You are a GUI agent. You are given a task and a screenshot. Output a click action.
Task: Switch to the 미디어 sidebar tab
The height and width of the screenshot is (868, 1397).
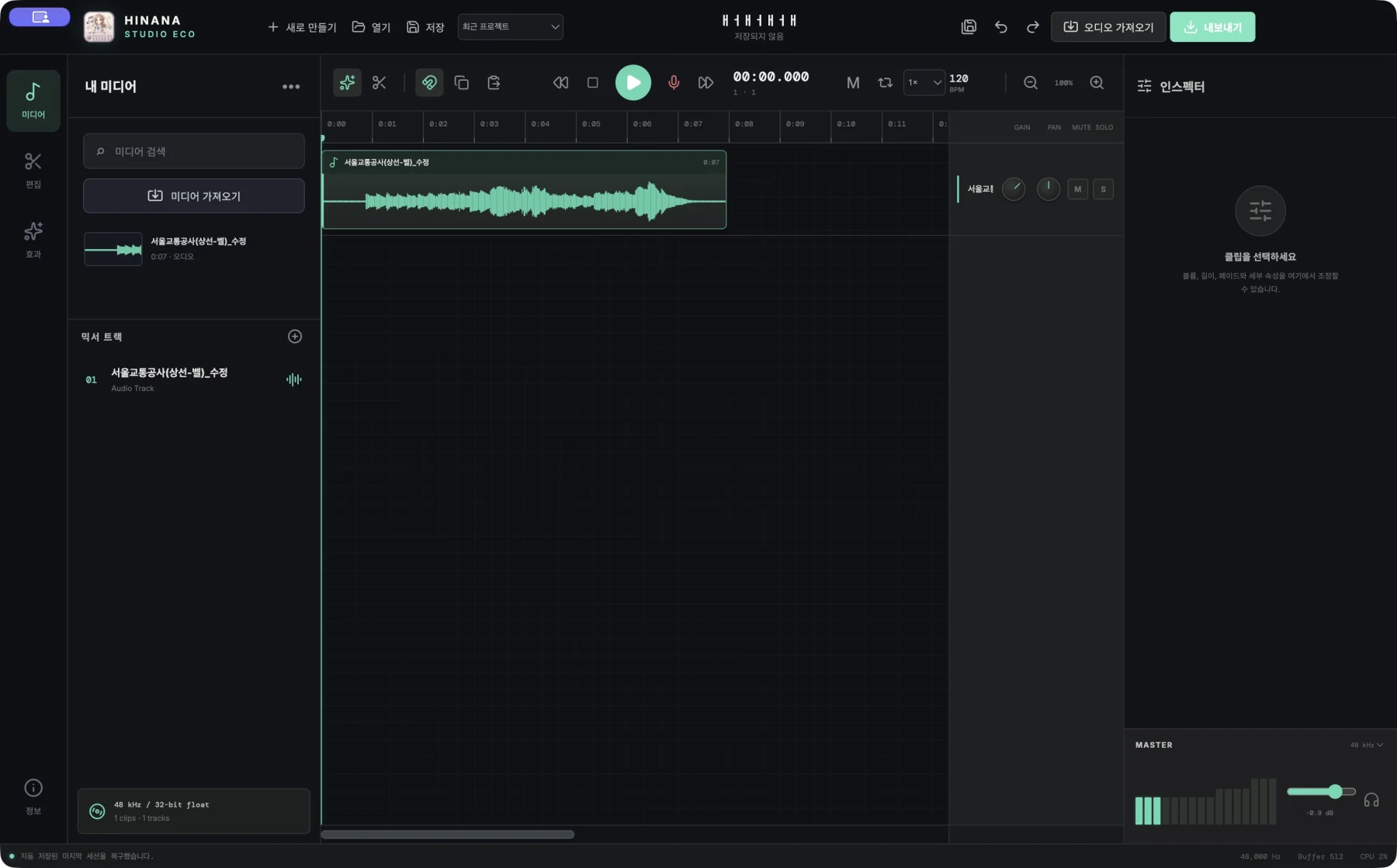pyautogui.click(x=33, y=101)
